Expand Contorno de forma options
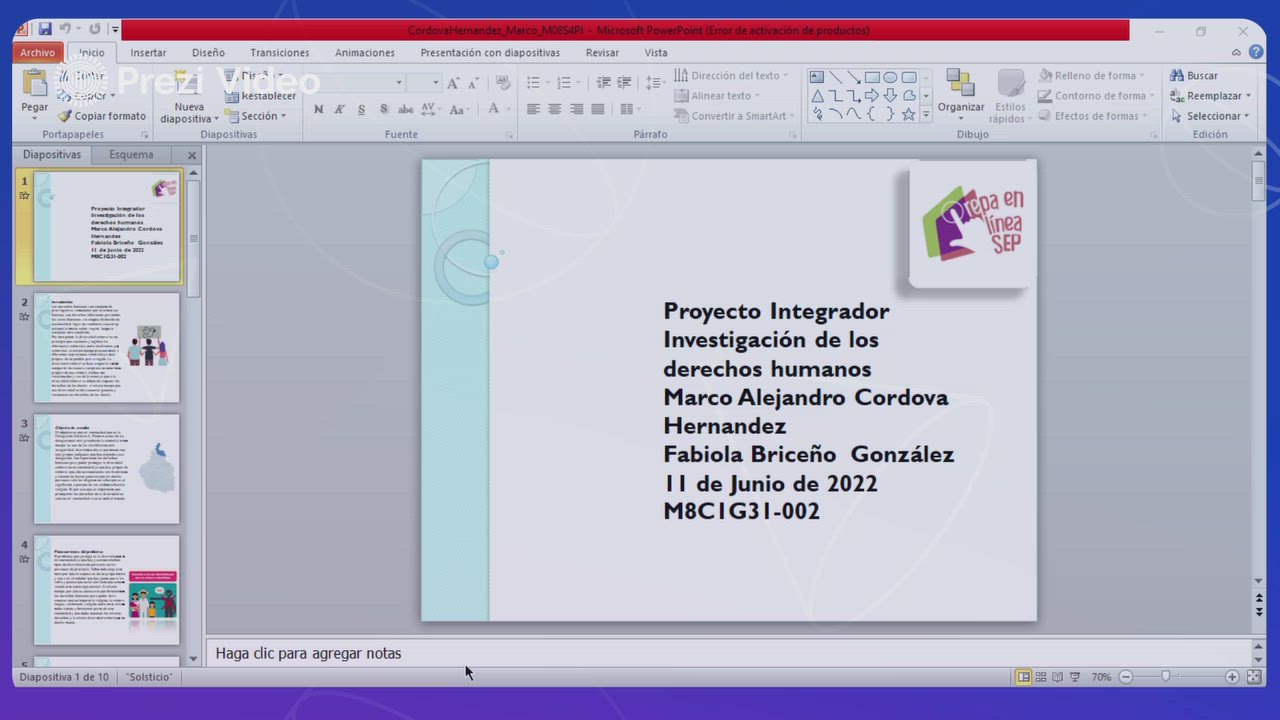Viewport: 1280px width, 720px height. coord(1097,96)
